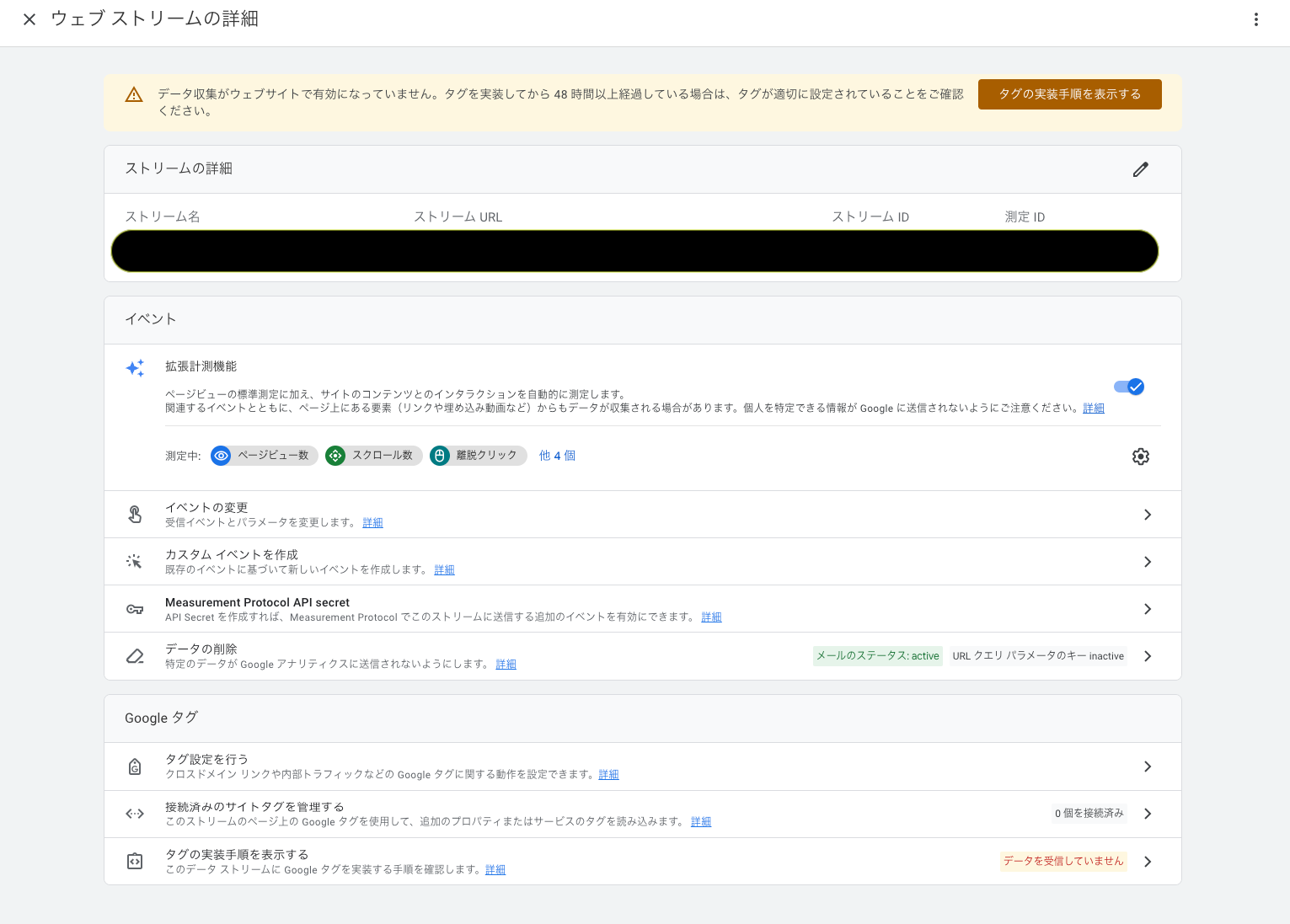Open the 詳細 link next to データの削除

click(506, 664)
